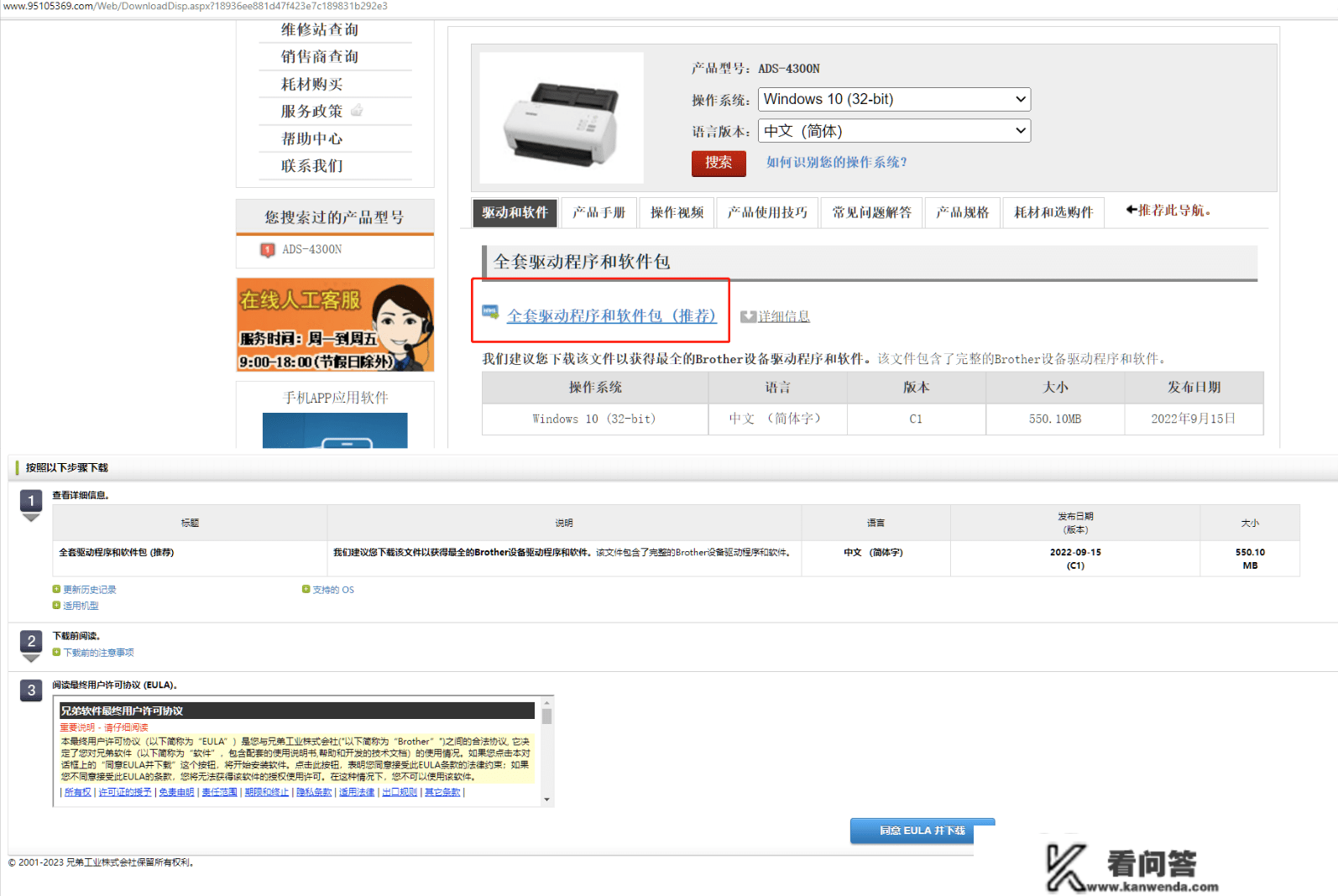Click the red number icon beside ADS-4300N
1338x896 pixels.
(x=268, y=250)
